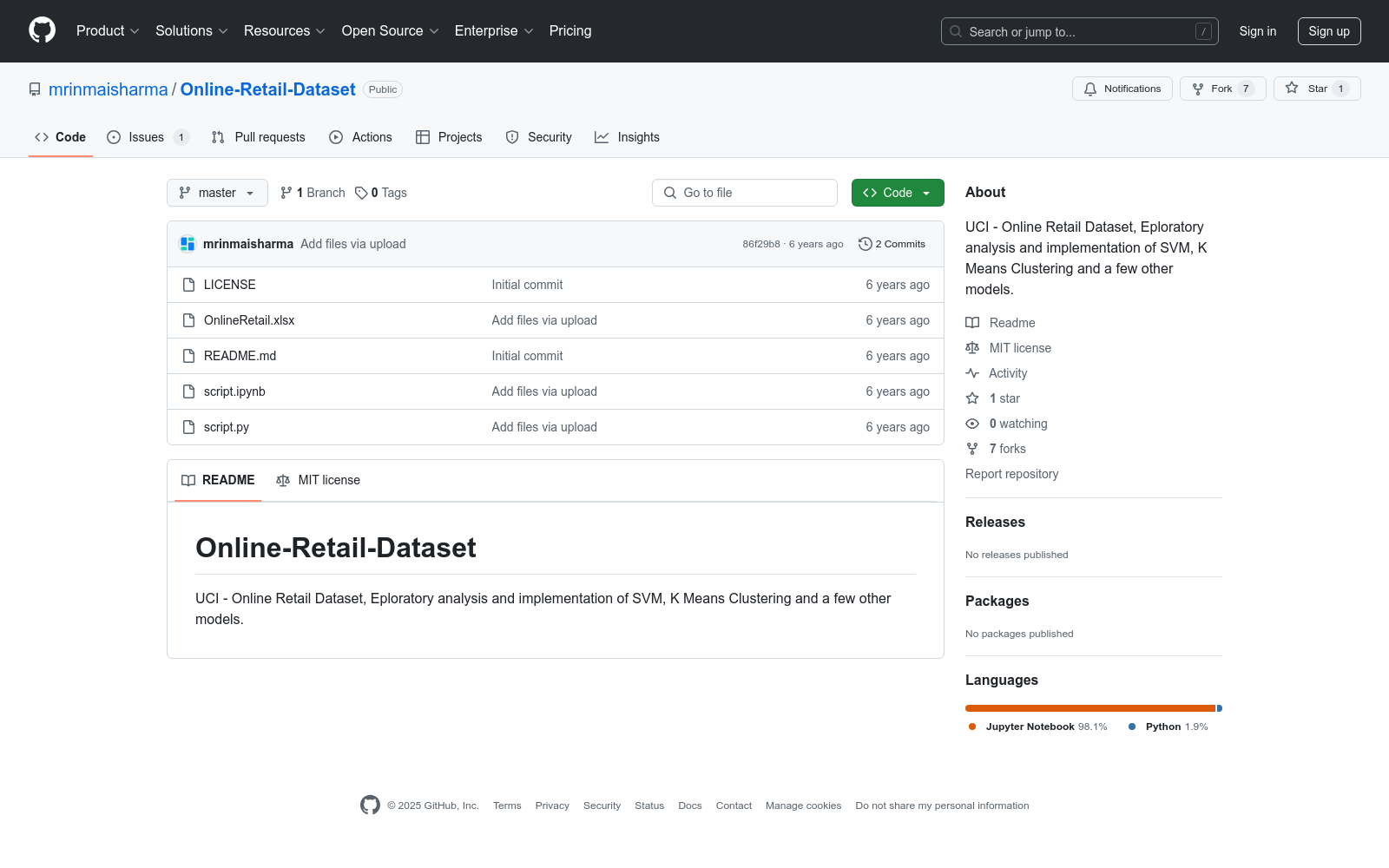
Task: Switch to the MIT license tab
Action: click(x=318, y=480)
